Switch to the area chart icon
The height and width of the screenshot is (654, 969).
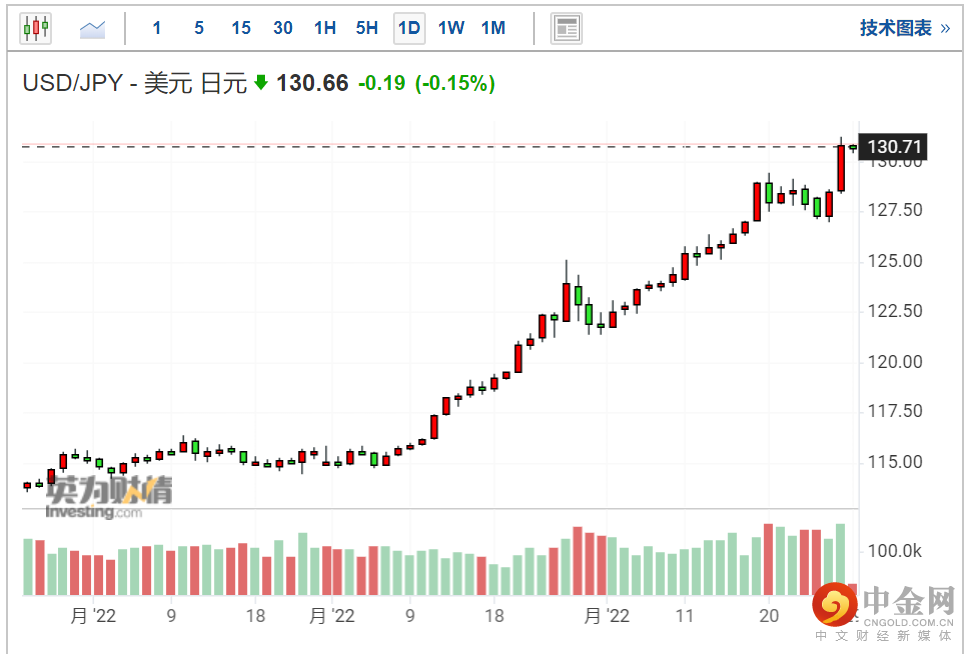click(x=92, y=28)
